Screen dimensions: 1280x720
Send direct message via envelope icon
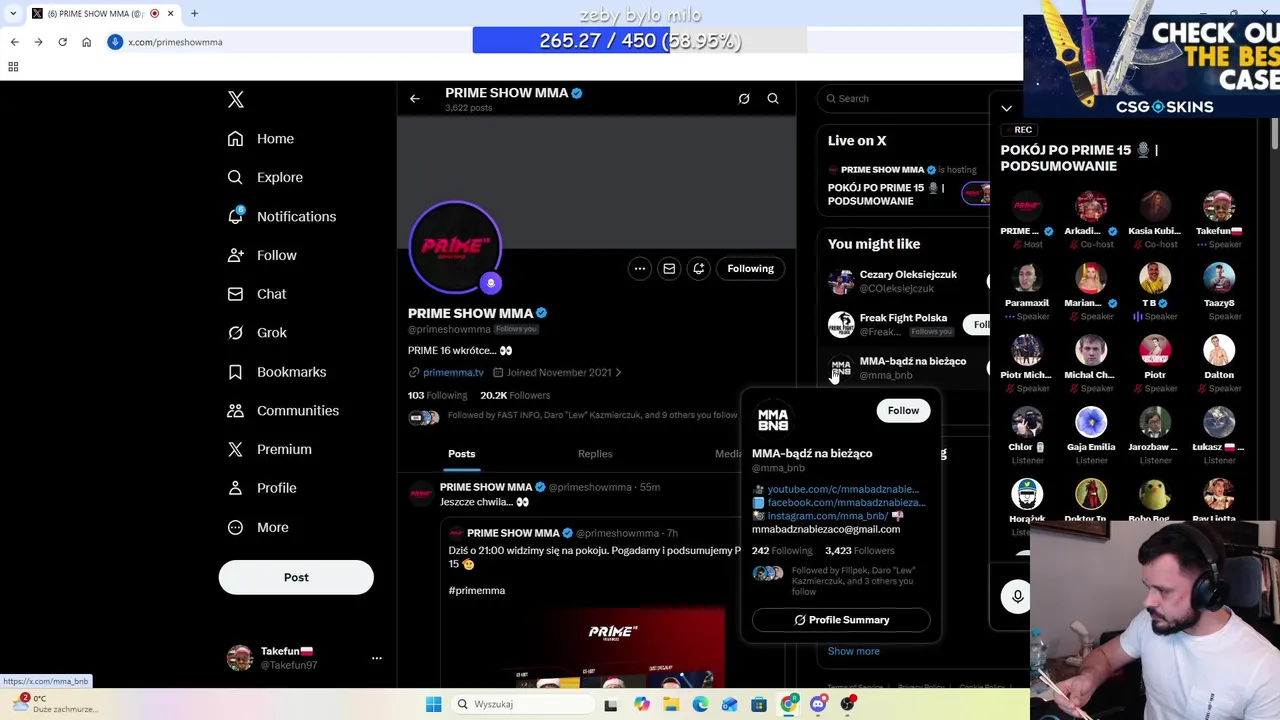pyautogui.click(x=669, y=268)
